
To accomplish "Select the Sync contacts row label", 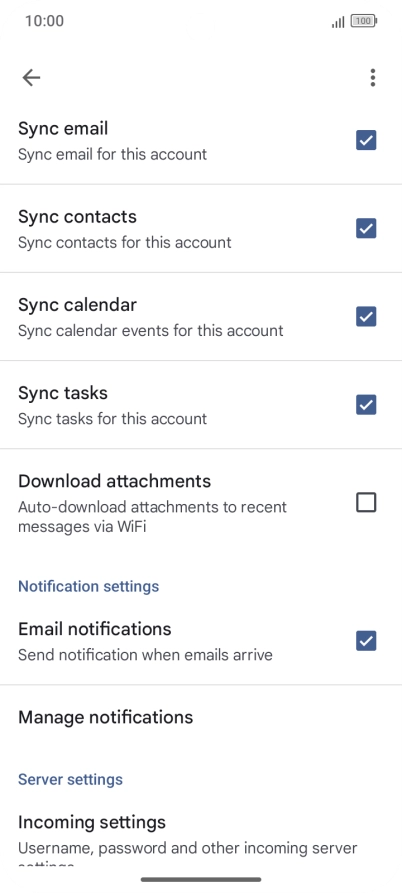I will click(77, 217).
